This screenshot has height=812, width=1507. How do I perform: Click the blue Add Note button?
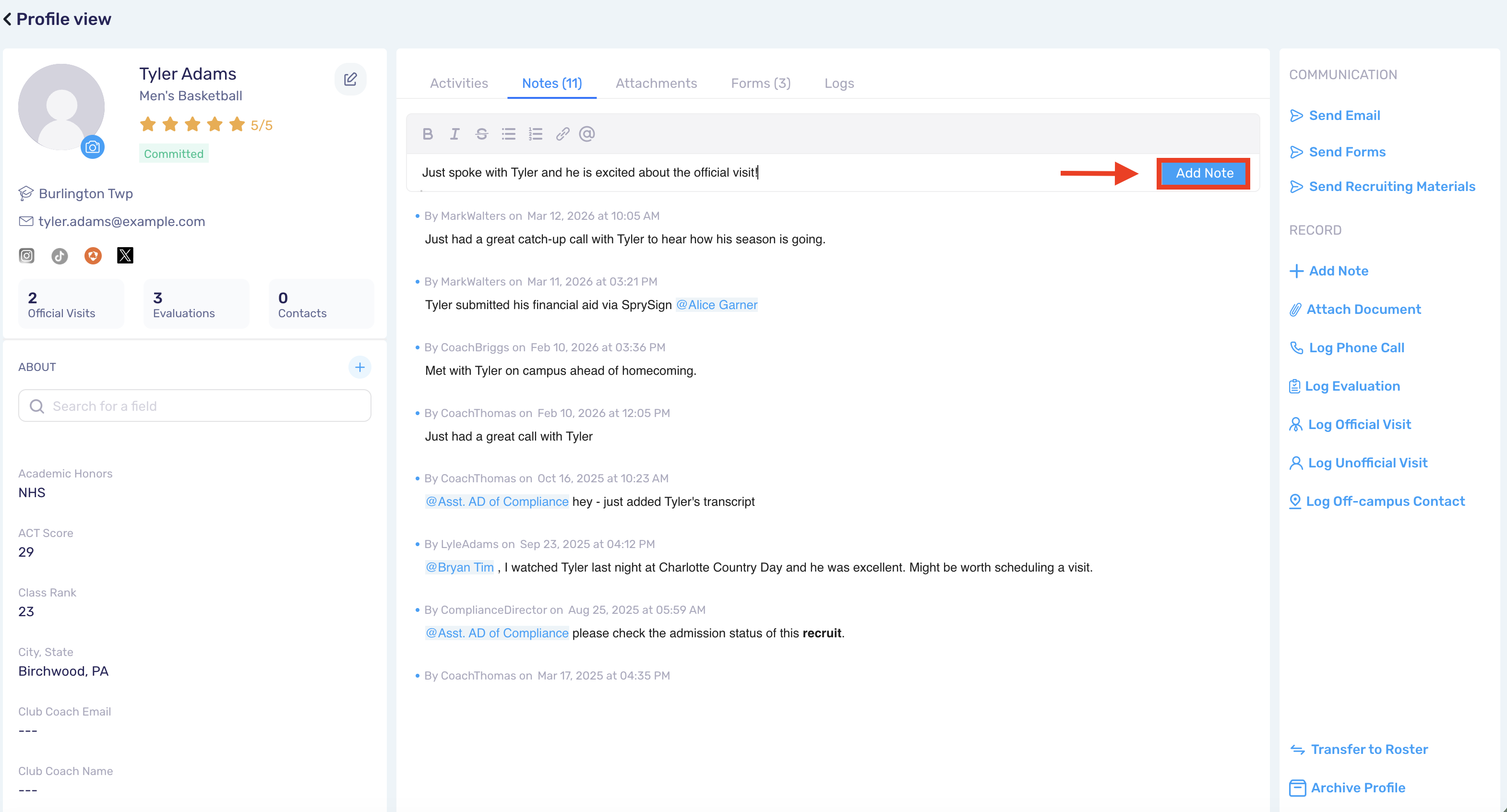click(1204, 173)
